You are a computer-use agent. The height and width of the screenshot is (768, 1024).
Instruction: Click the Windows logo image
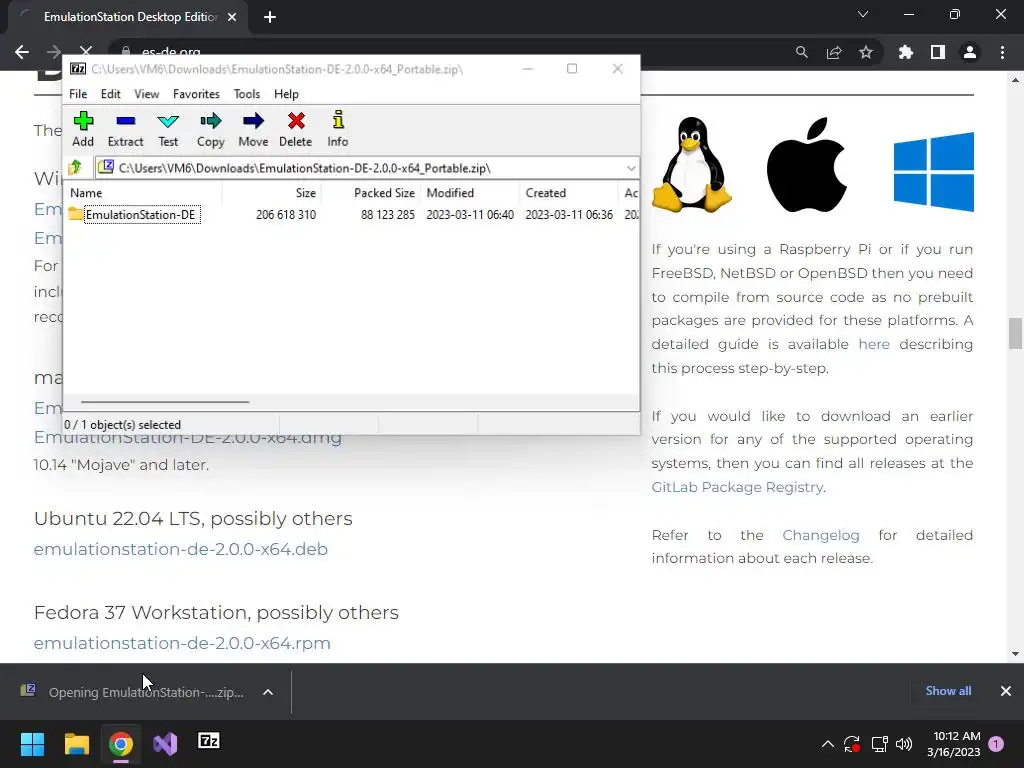[x=933, y=172]
